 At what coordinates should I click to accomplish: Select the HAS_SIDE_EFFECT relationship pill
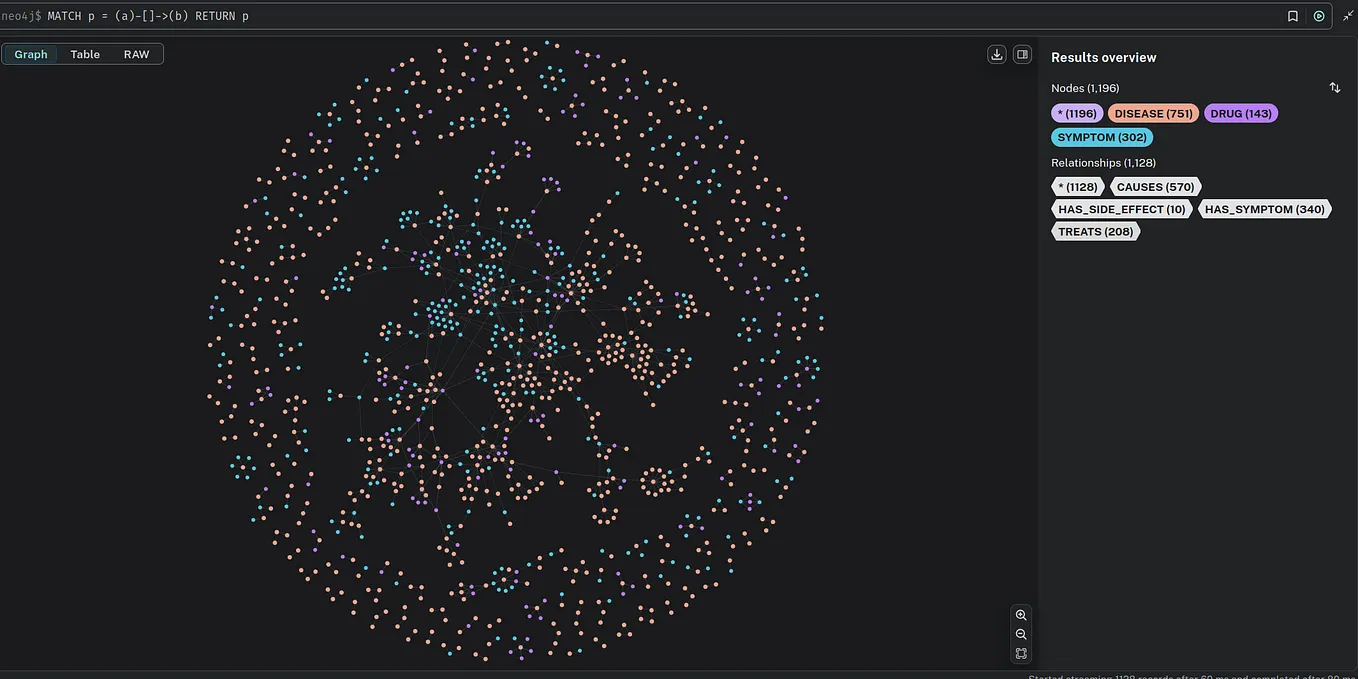[1121, 208]
